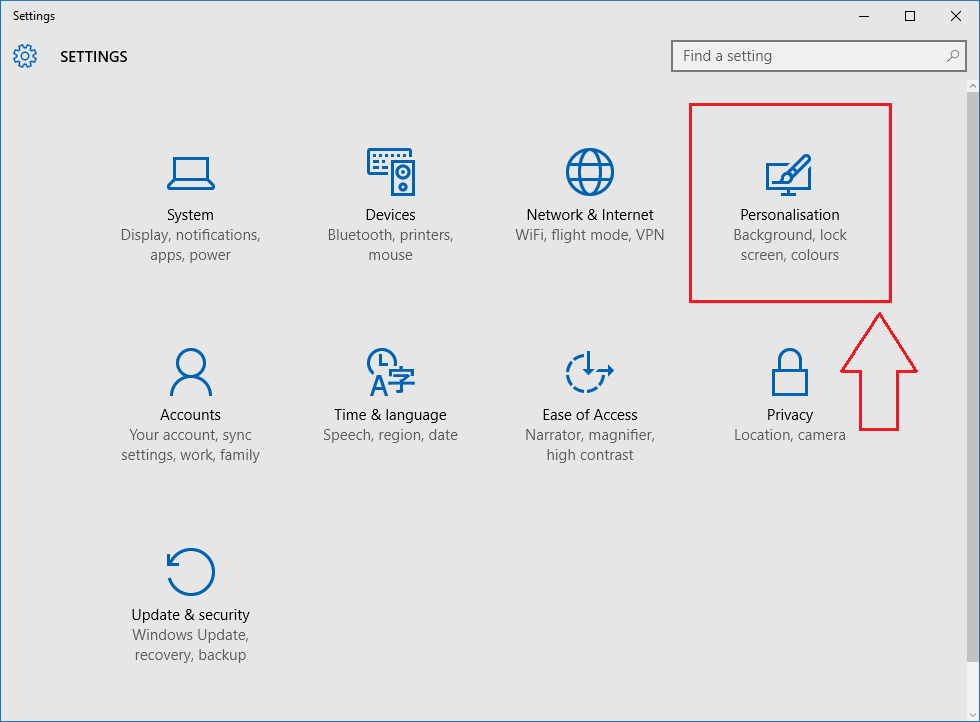
Task: Click the "SETTINGS" page heading
Action: (94, 57)
